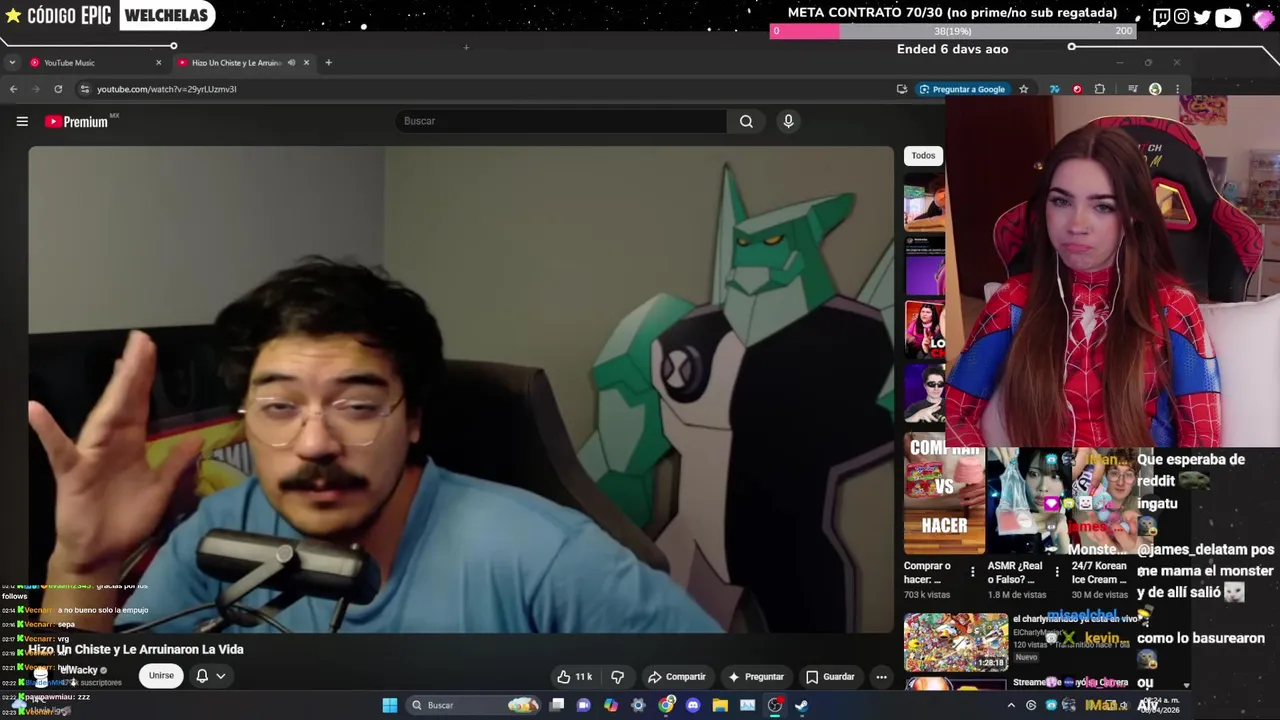1280x720 pixels.
Task: Join channel with Unirse button
Action: coord(161,676)
